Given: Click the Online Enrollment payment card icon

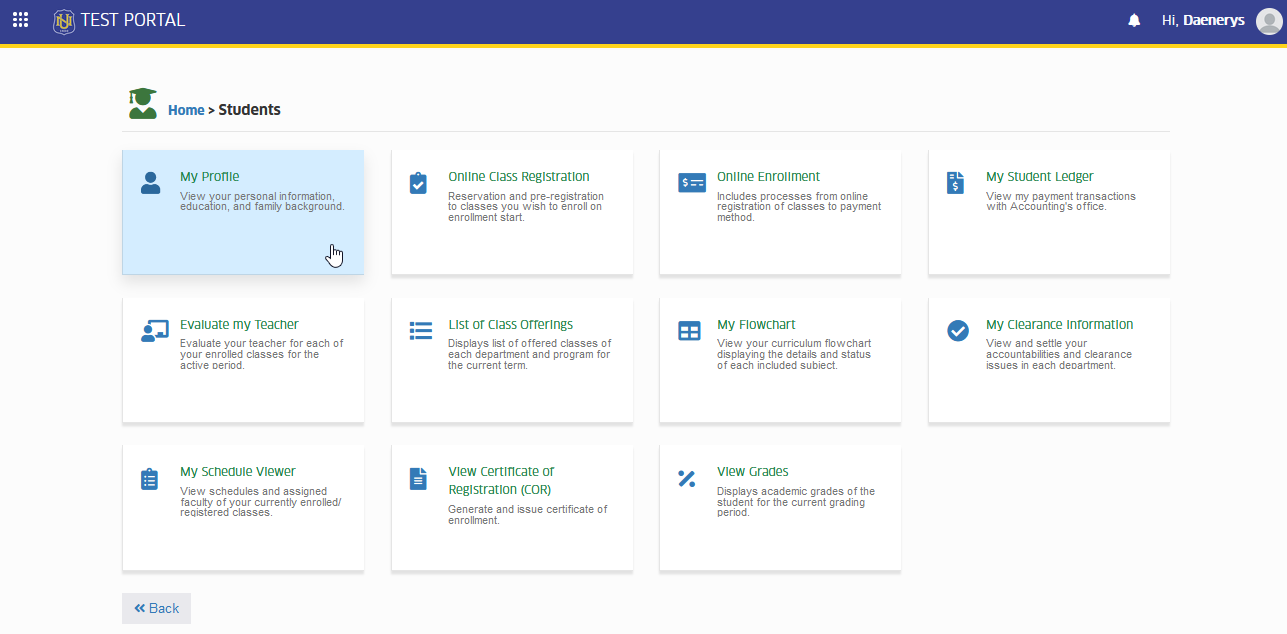Looking at the screenshot, I should (x=692, y=183).
